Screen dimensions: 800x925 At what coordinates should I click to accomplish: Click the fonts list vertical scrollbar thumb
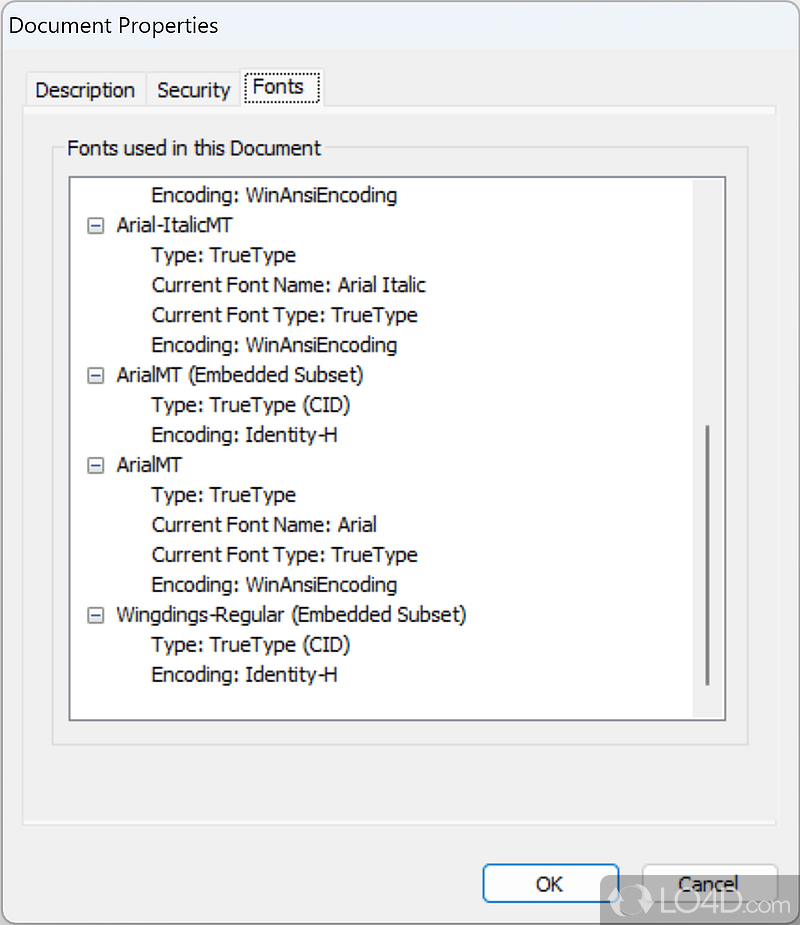707,555
